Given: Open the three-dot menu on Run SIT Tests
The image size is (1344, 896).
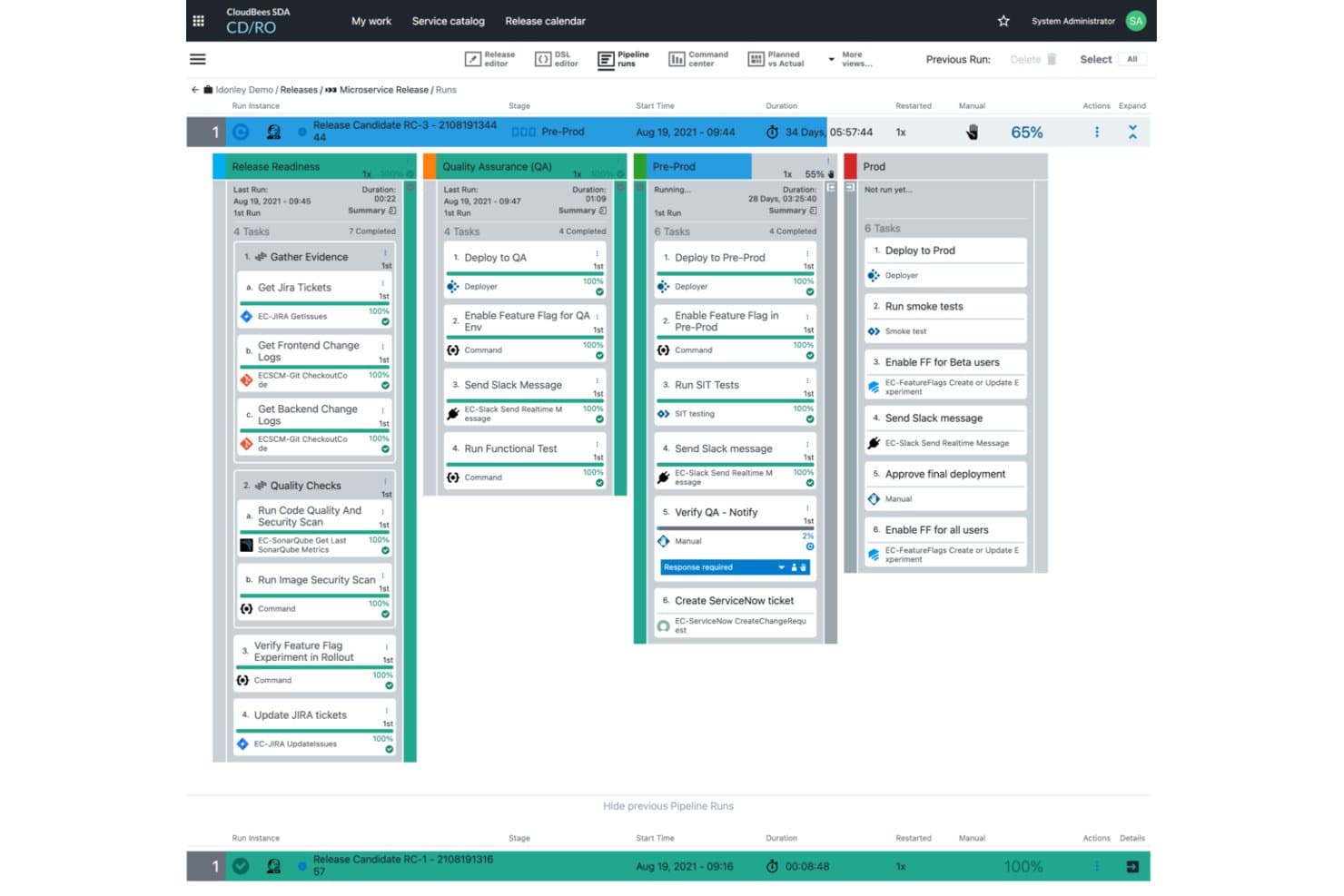Looking at the screenshot, I should pos(807,381).
